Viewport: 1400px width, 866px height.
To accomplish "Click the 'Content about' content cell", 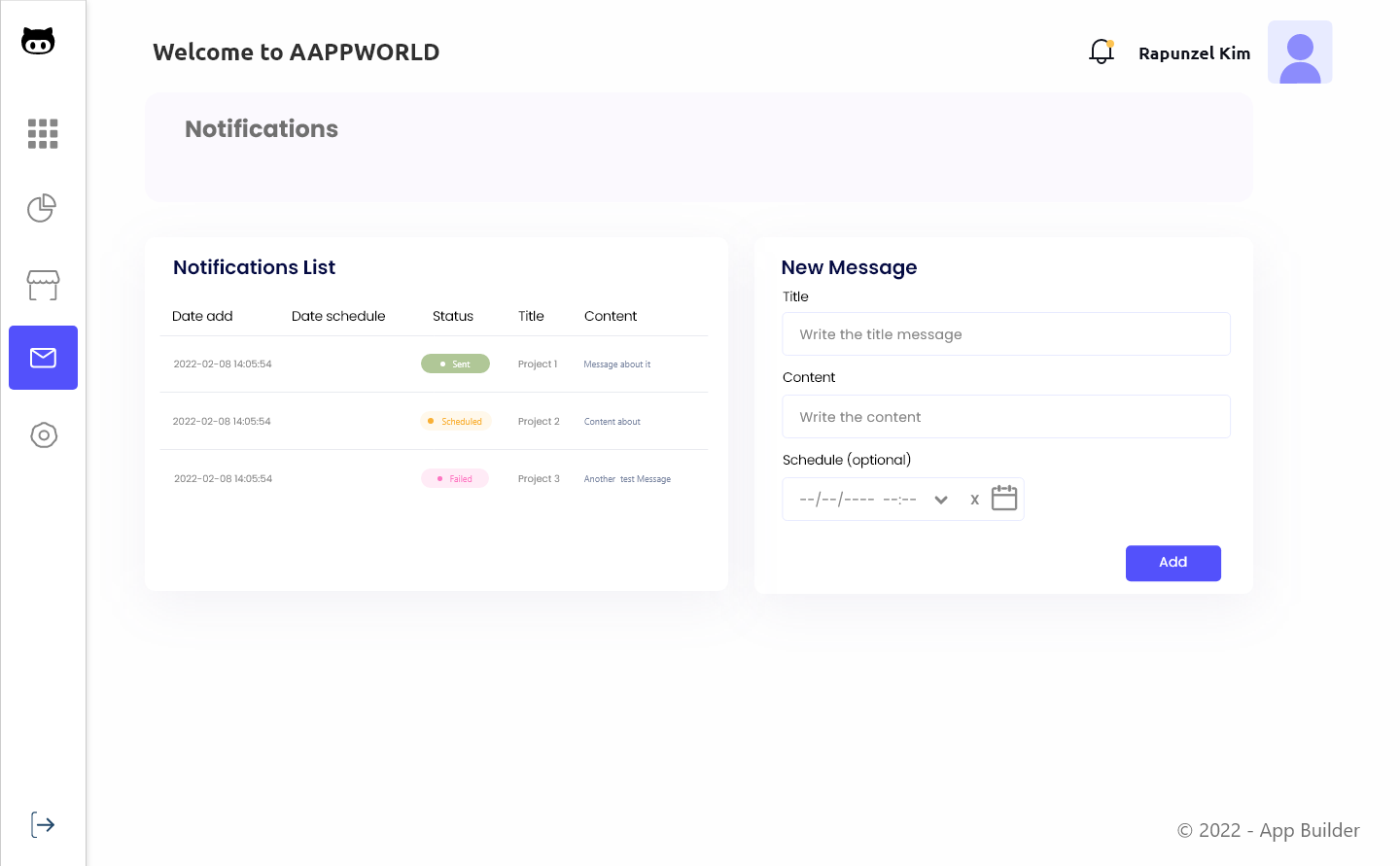I will coord(612,422).
